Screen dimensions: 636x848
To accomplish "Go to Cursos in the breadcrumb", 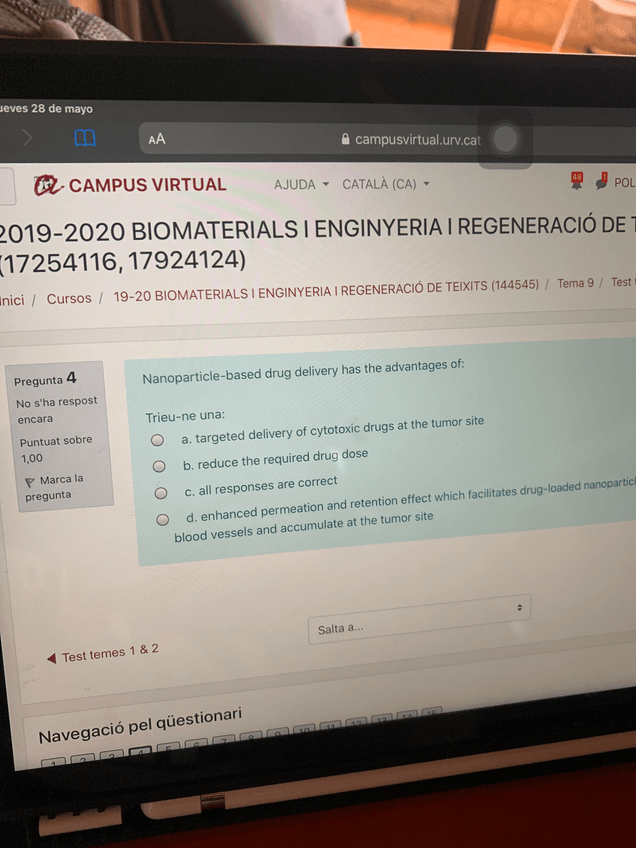I will coord(69,299).
